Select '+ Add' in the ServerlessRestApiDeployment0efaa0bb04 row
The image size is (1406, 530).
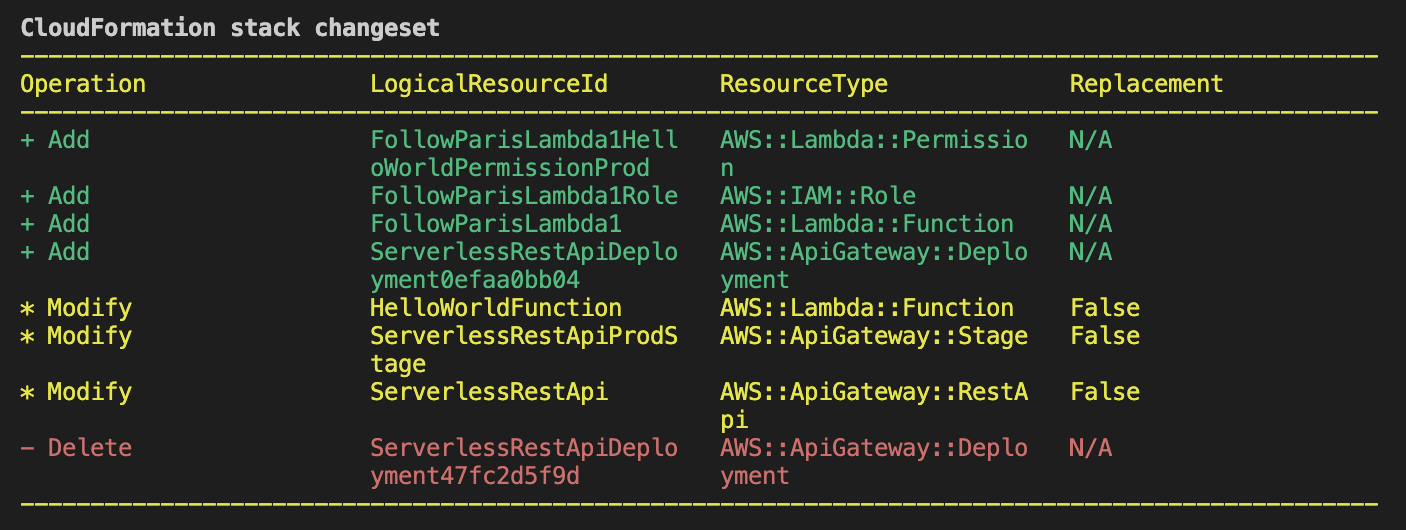(55, 252)
